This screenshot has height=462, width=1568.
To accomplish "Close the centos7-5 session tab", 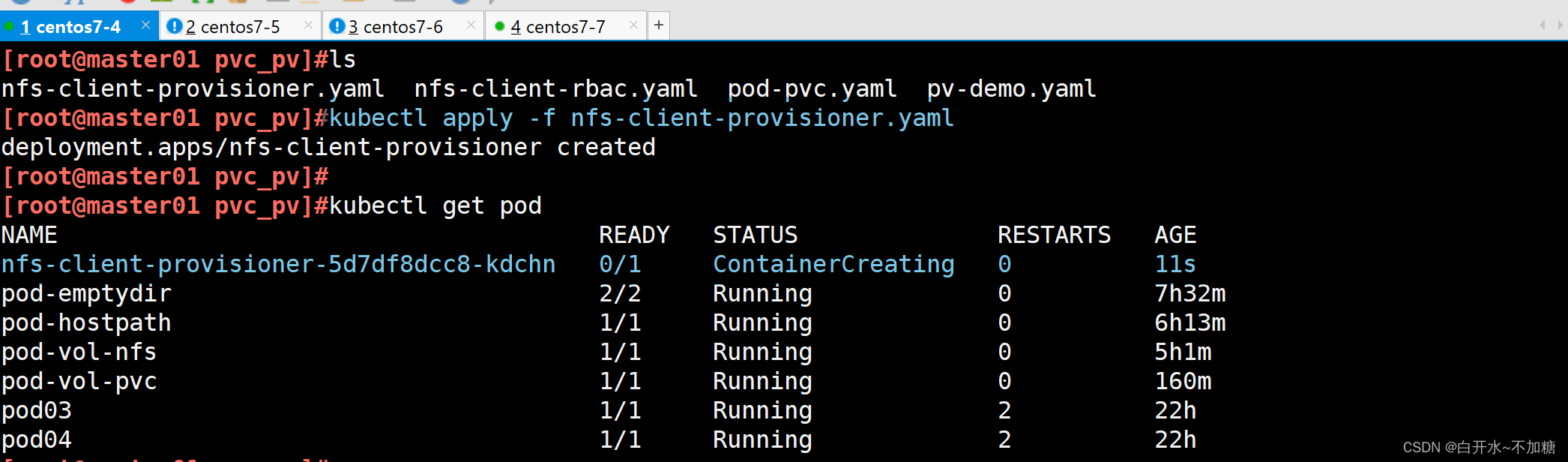I will 308,25.
